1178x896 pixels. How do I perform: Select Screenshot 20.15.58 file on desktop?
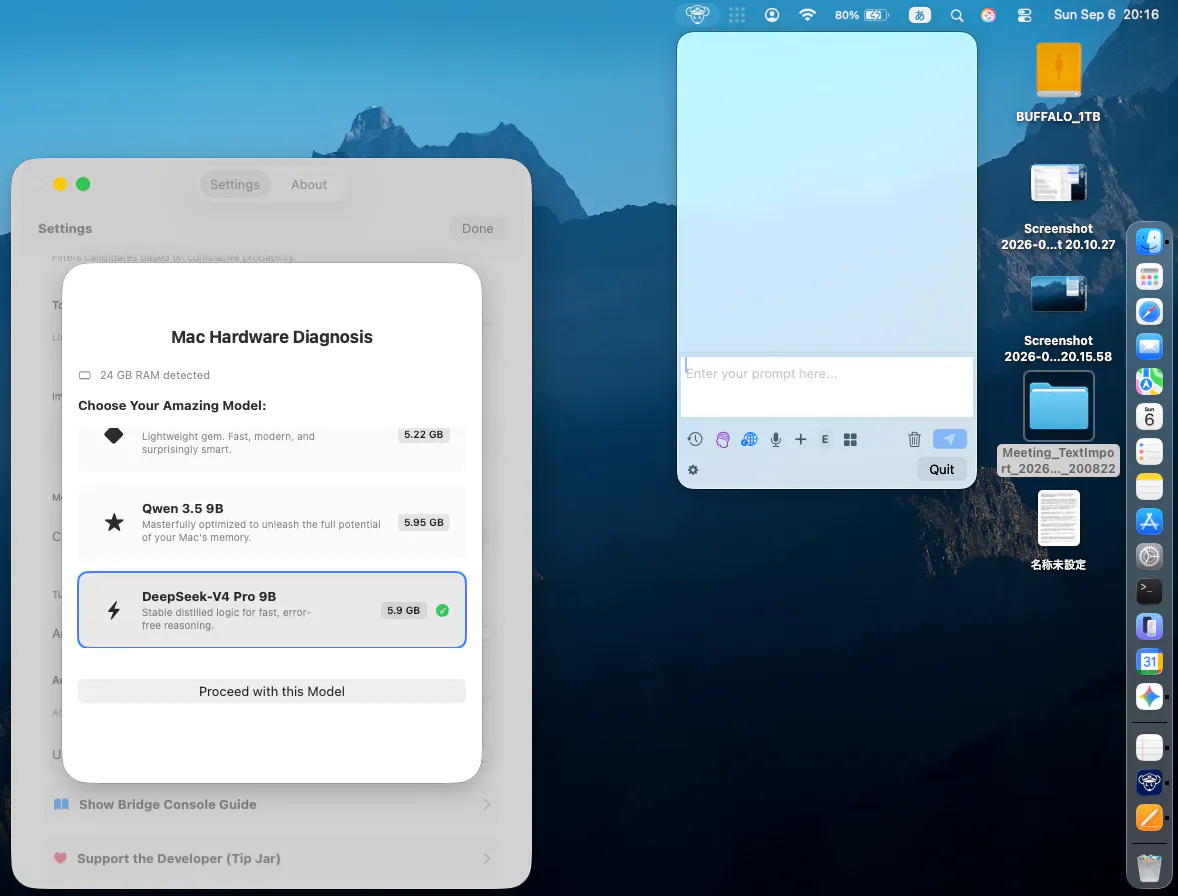coord(1058,318)
